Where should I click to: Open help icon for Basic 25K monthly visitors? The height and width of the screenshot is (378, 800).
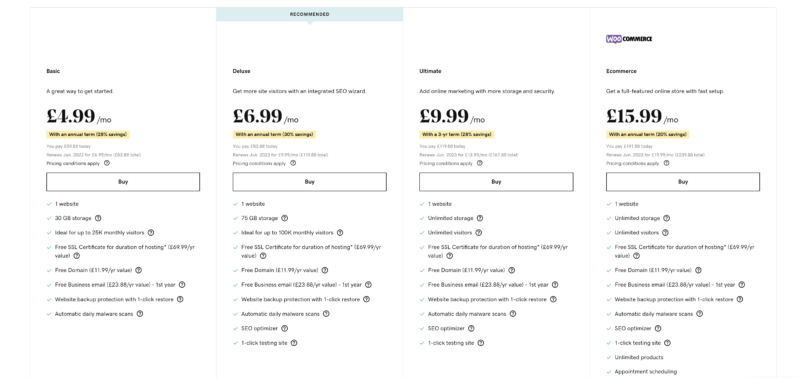coord(151,233)
